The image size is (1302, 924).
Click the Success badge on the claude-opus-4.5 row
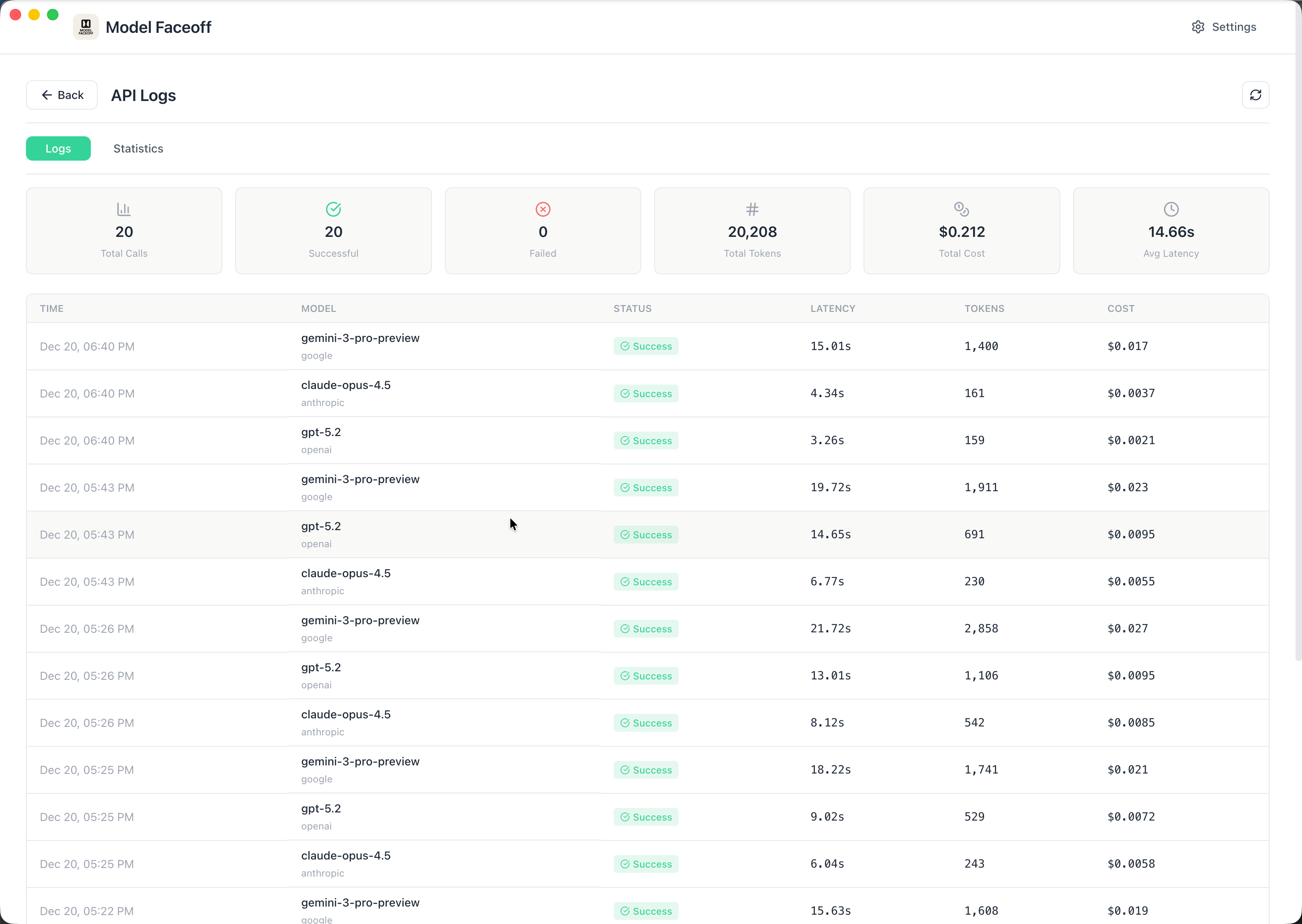point(646,393)
